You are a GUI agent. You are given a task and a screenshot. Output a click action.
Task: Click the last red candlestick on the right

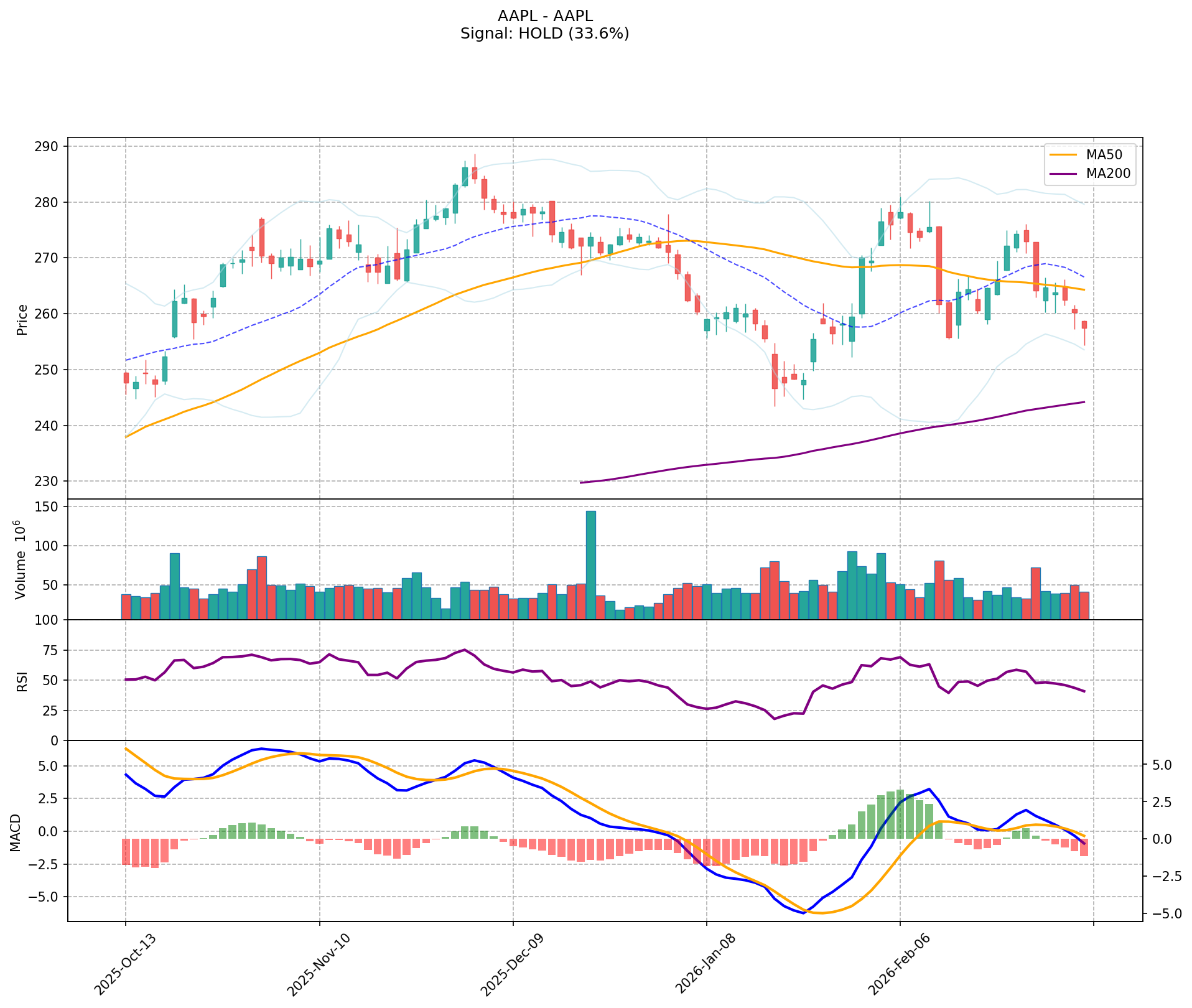click(1084, 325)
